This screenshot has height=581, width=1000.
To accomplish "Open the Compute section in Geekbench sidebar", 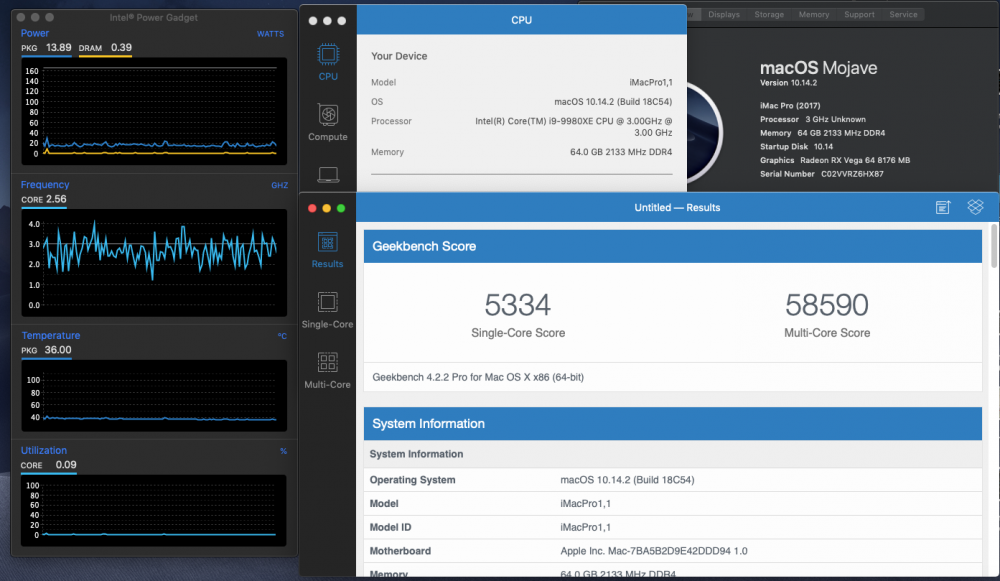I will tap(328, 122).
